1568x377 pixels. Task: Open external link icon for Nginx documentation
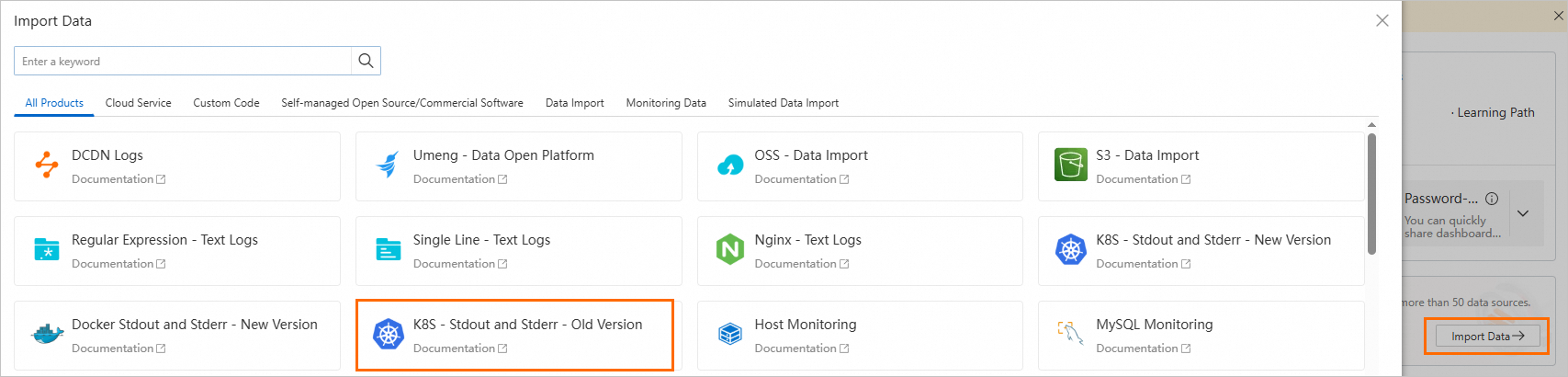844,264
